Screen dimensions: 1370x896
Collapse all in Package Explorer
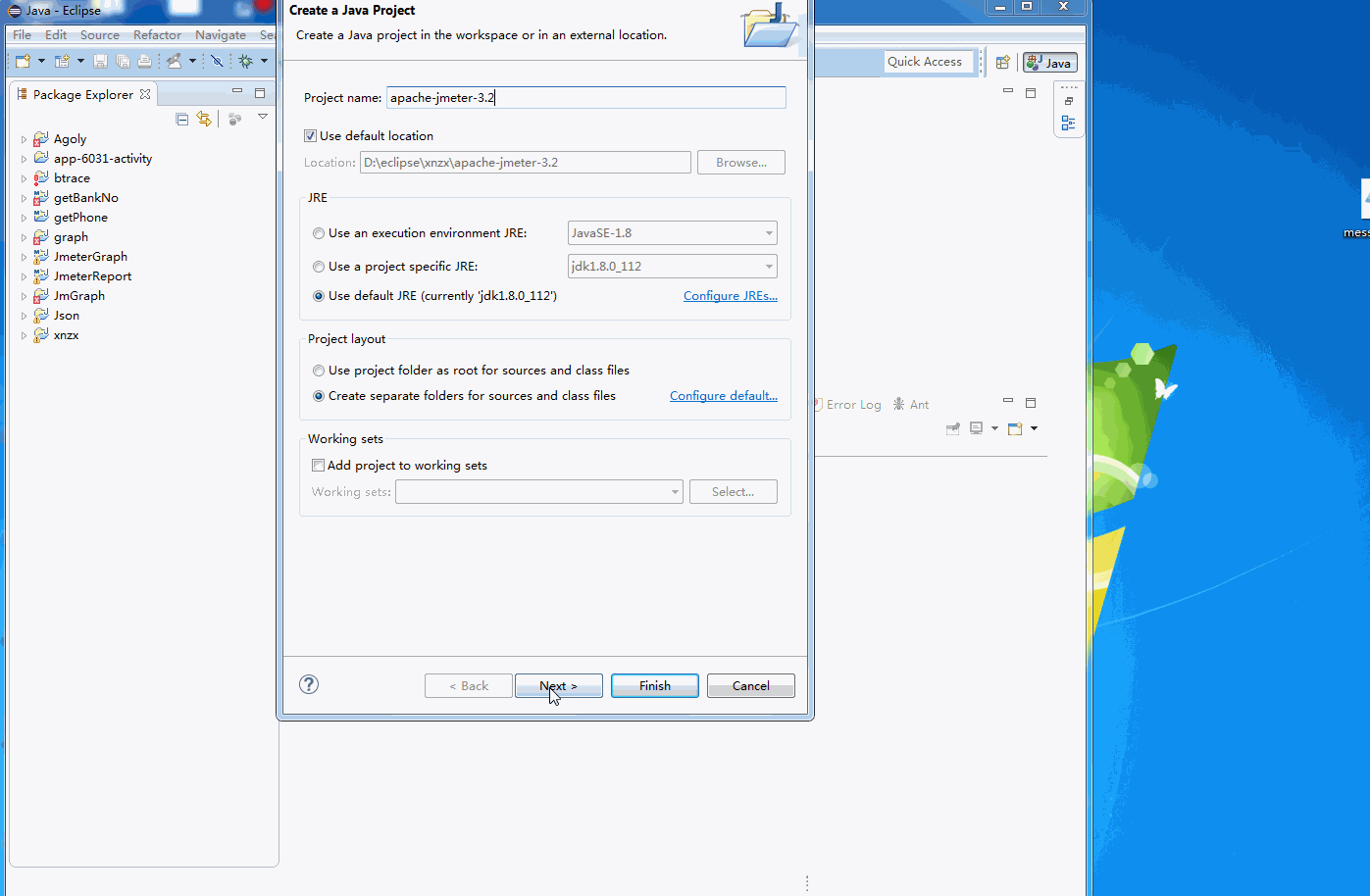[181, 119]
